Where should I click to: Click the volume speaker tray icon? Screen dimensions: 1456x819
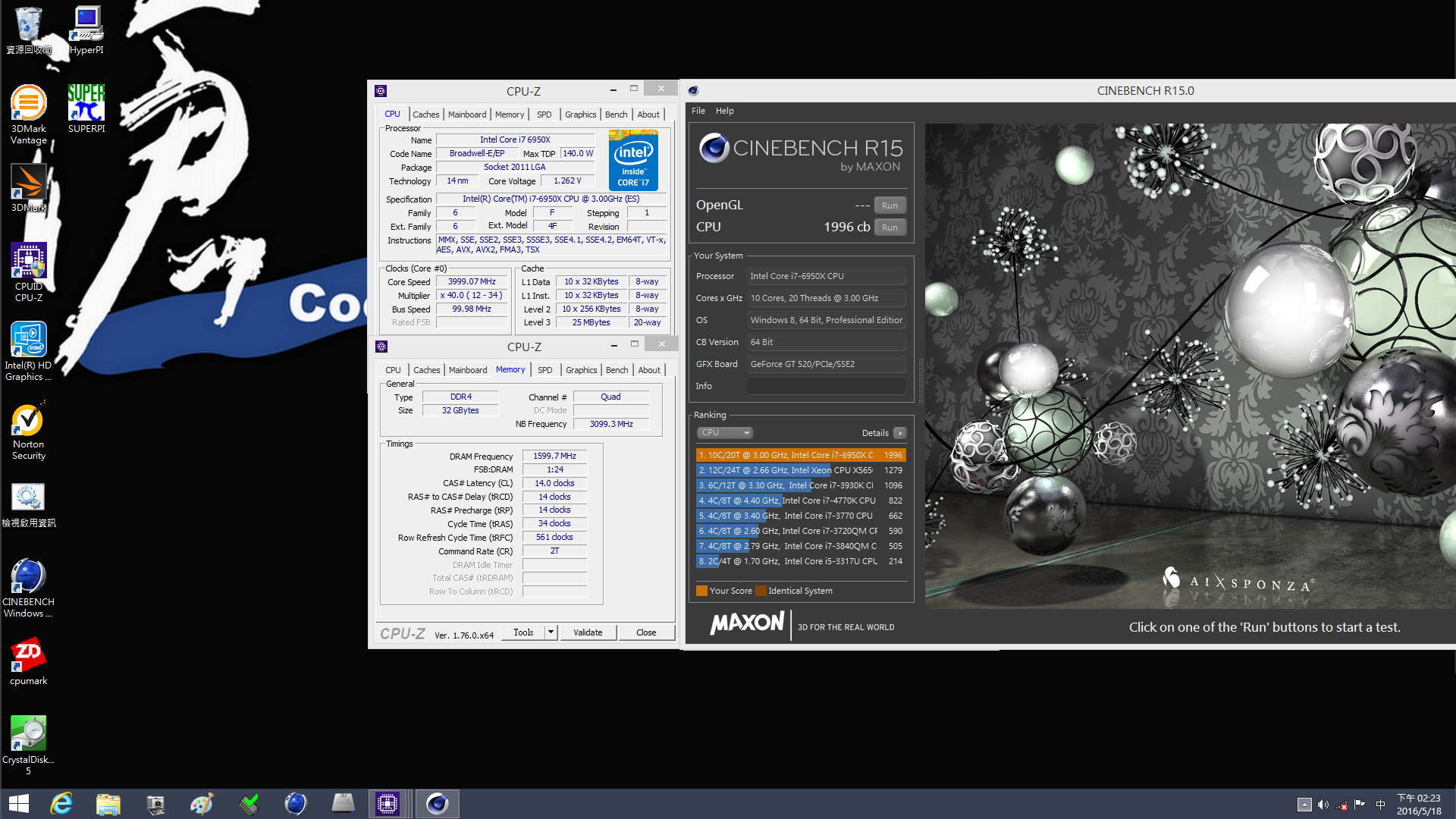tap(1323, 805)
